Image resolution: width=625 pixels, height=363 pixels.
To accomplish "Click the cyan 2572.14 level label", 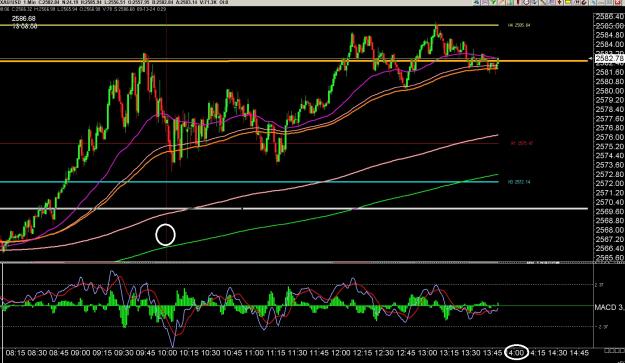I will pyautogui.click(x=519, y=182).
